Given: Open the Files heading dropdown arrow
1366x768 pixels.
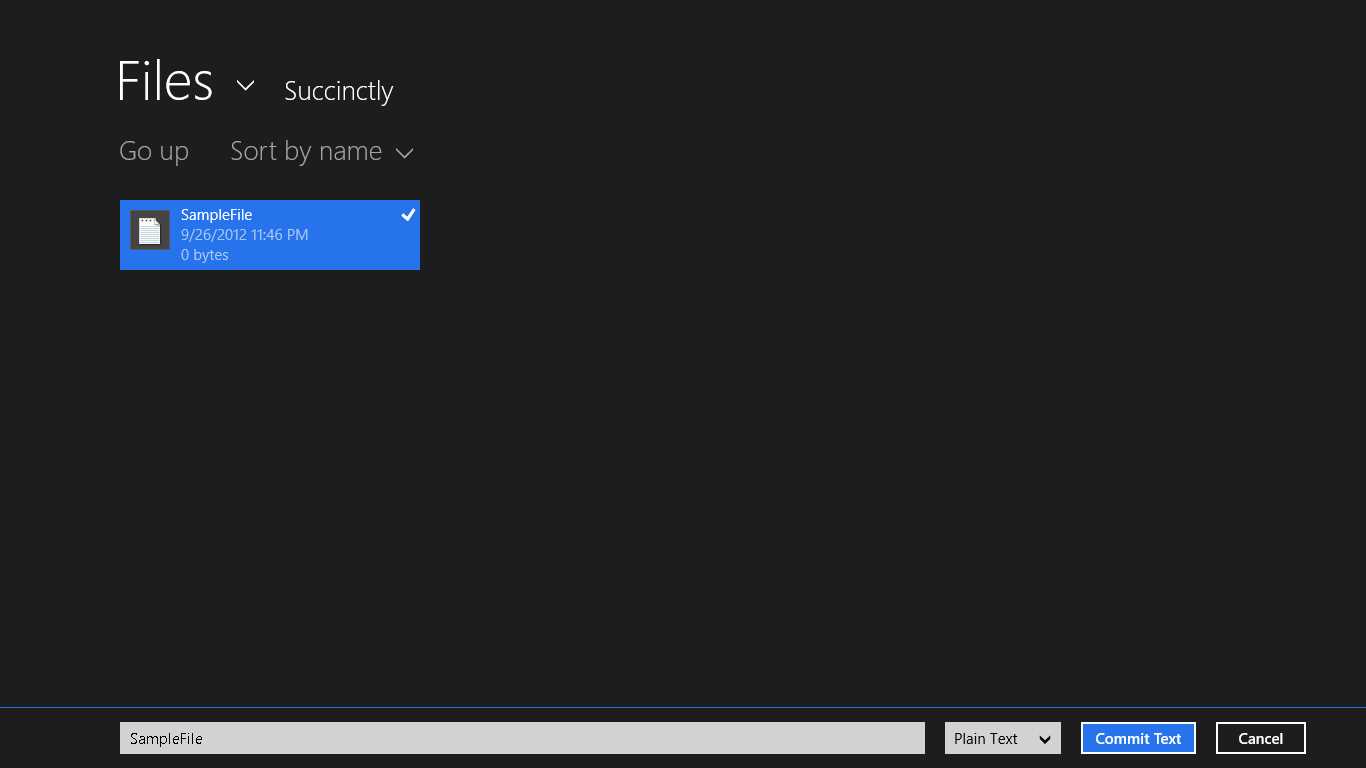Looking at the screenshot, I should [245, 87].
